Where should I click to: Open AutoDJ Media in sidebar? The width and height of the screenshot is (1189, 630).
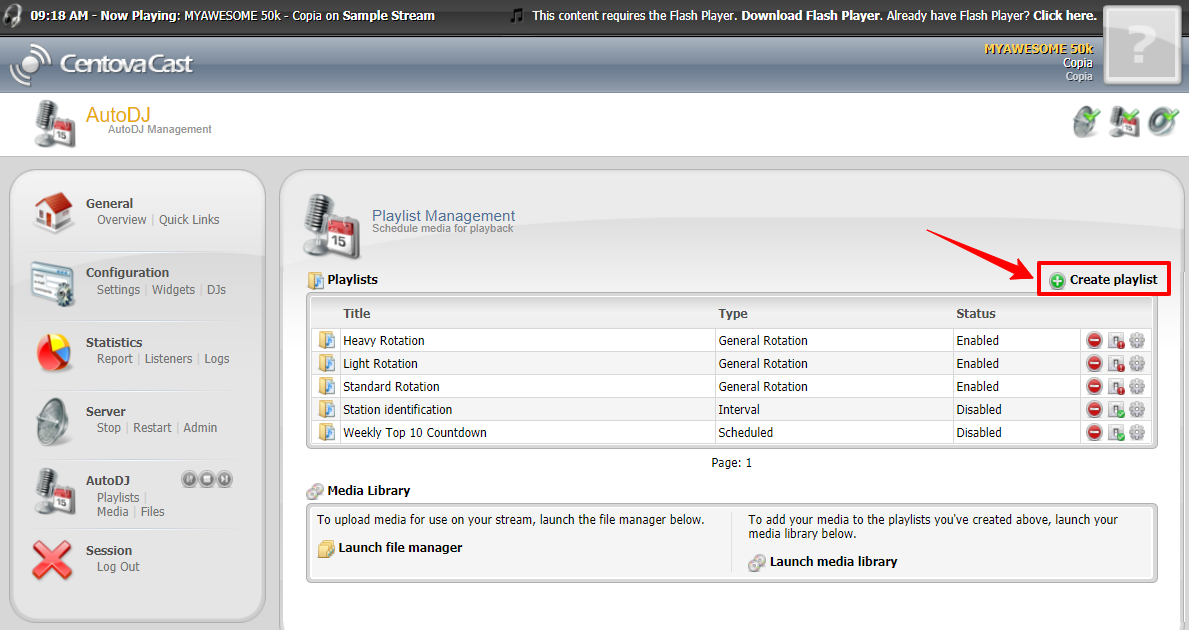tap(112, 512)
